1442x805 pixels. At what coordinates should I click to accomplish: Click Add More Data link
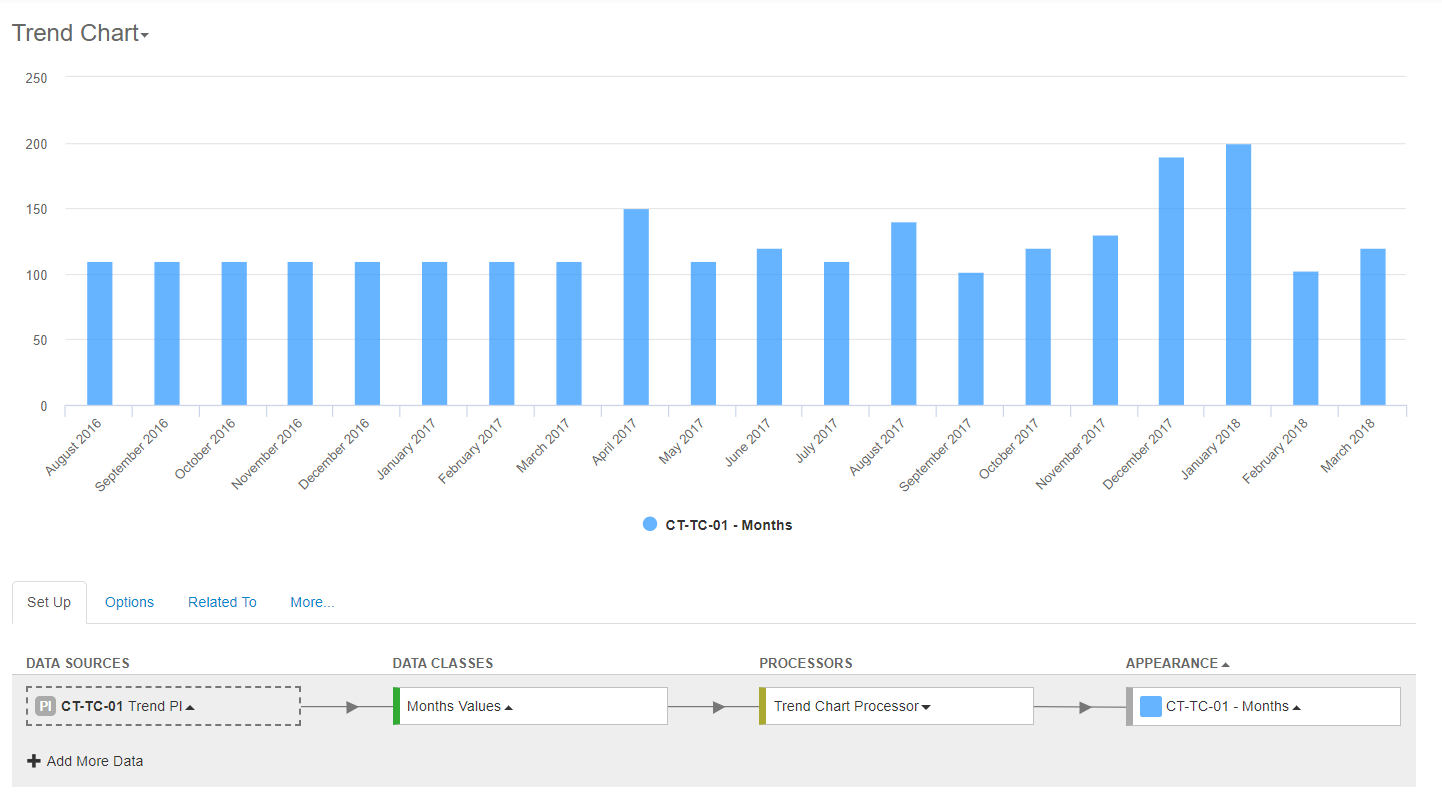pos(95,761)
